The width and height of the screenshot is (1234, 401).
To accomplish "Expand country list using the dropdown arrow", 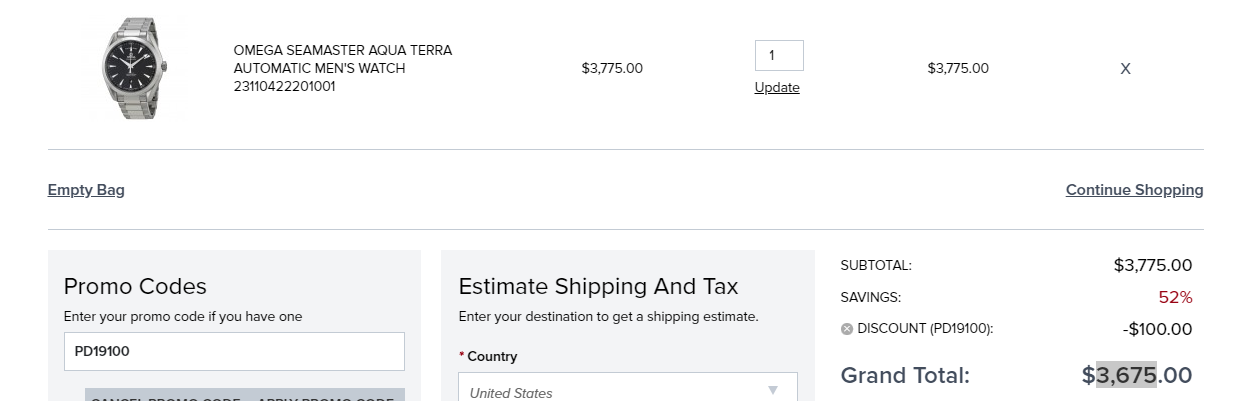I will (772, 390).
